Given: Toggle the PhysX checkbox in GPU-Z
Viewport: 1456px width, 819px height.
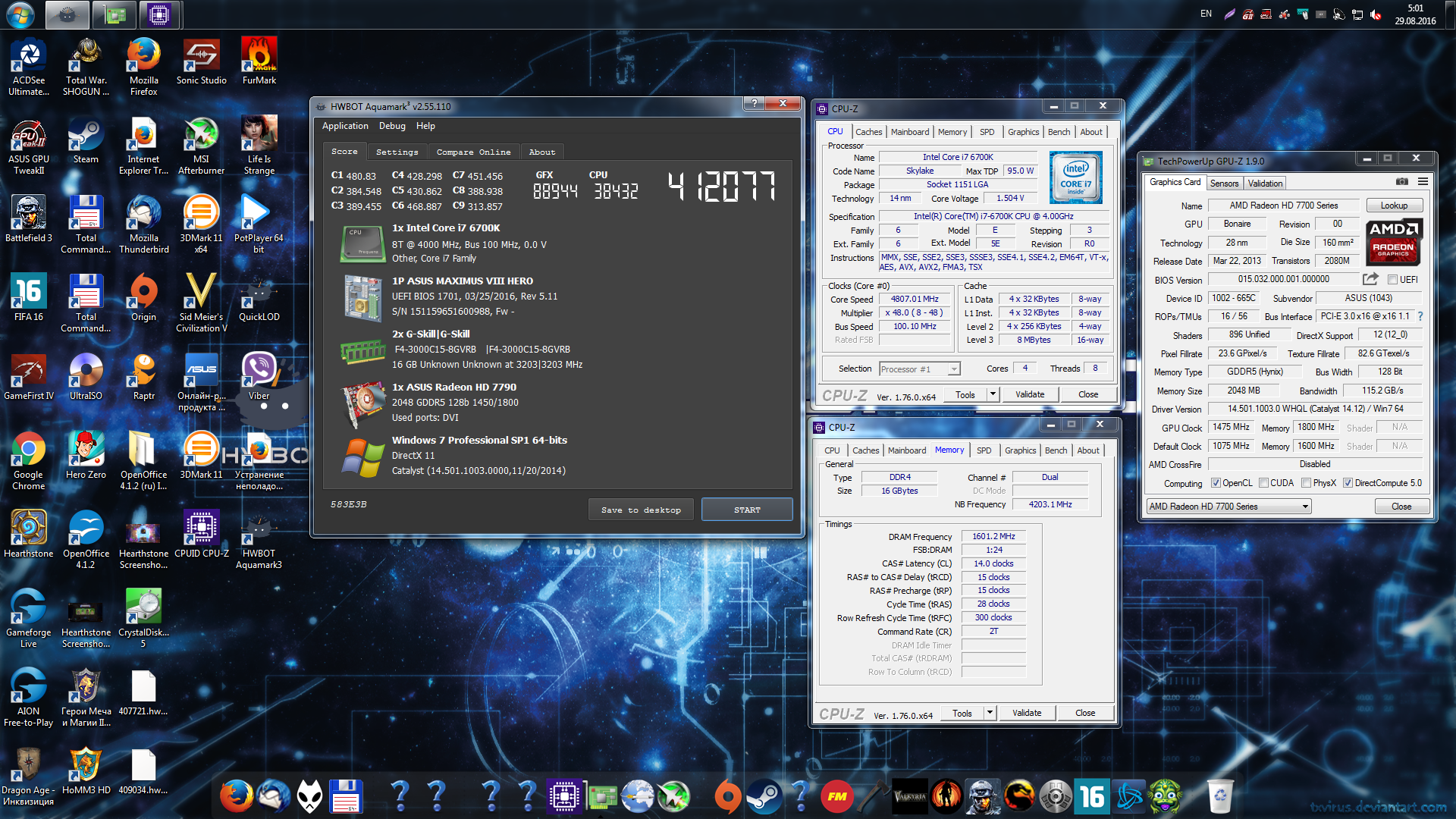Looking at the screenshot, I should coord(1306,483).
